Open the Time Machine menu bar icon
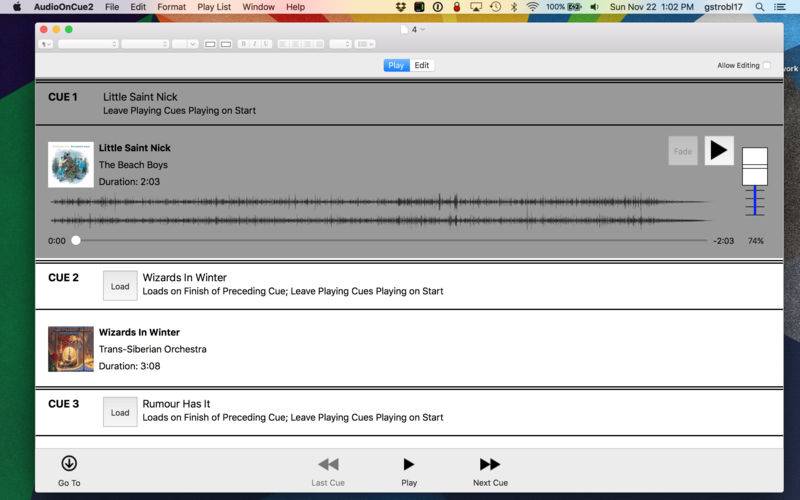Screen dimensions: 800x500 (x=495, y=7)
